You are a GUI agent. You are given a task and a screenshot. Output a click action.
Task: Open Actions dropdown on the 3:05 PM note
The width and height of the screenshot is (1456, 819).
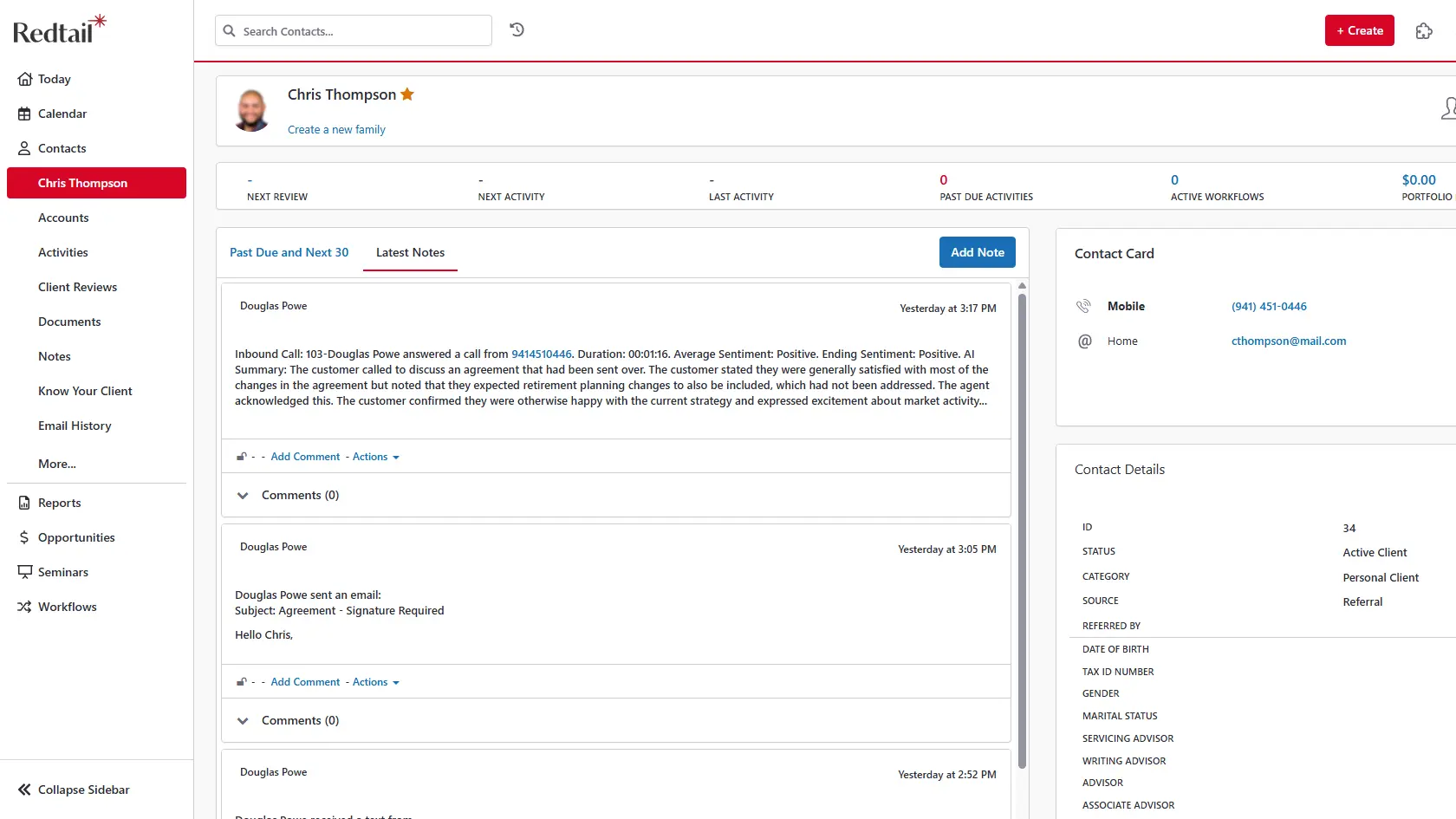[376, 682]
